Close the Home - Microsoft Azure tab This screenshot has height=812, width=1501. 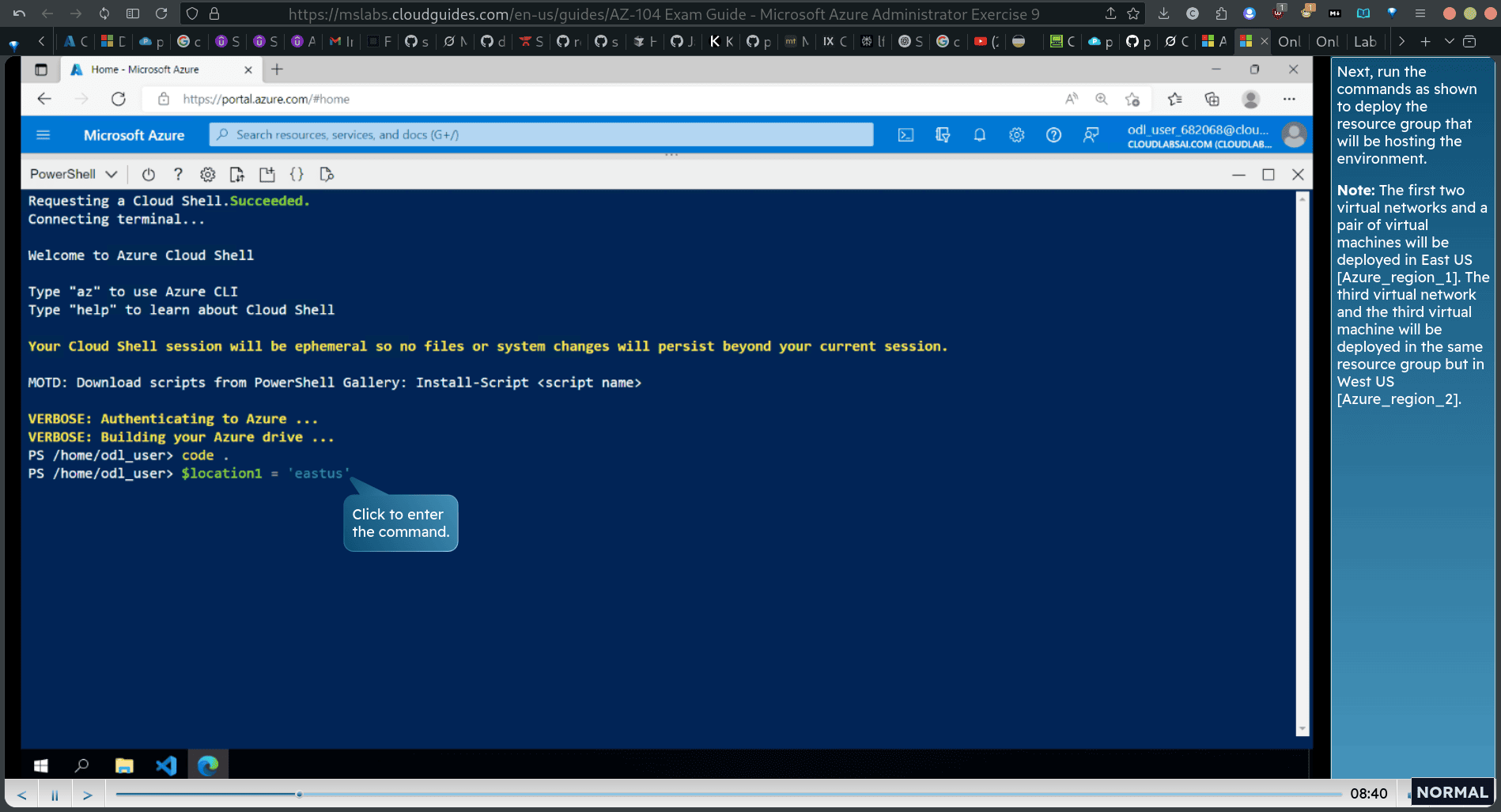[248, 70]
